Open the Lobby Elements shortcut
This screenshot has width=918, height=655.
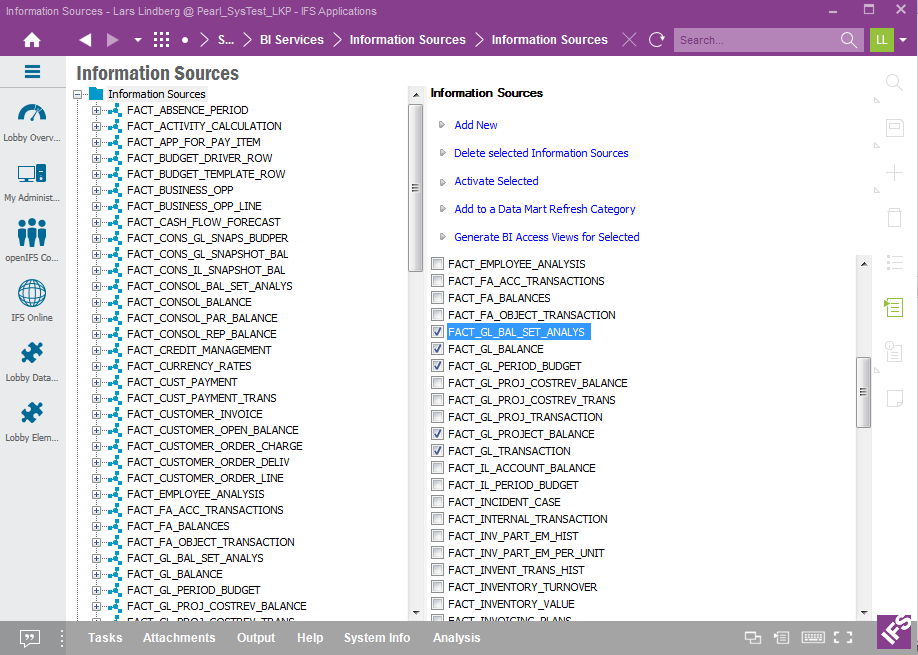pos(32,421)
